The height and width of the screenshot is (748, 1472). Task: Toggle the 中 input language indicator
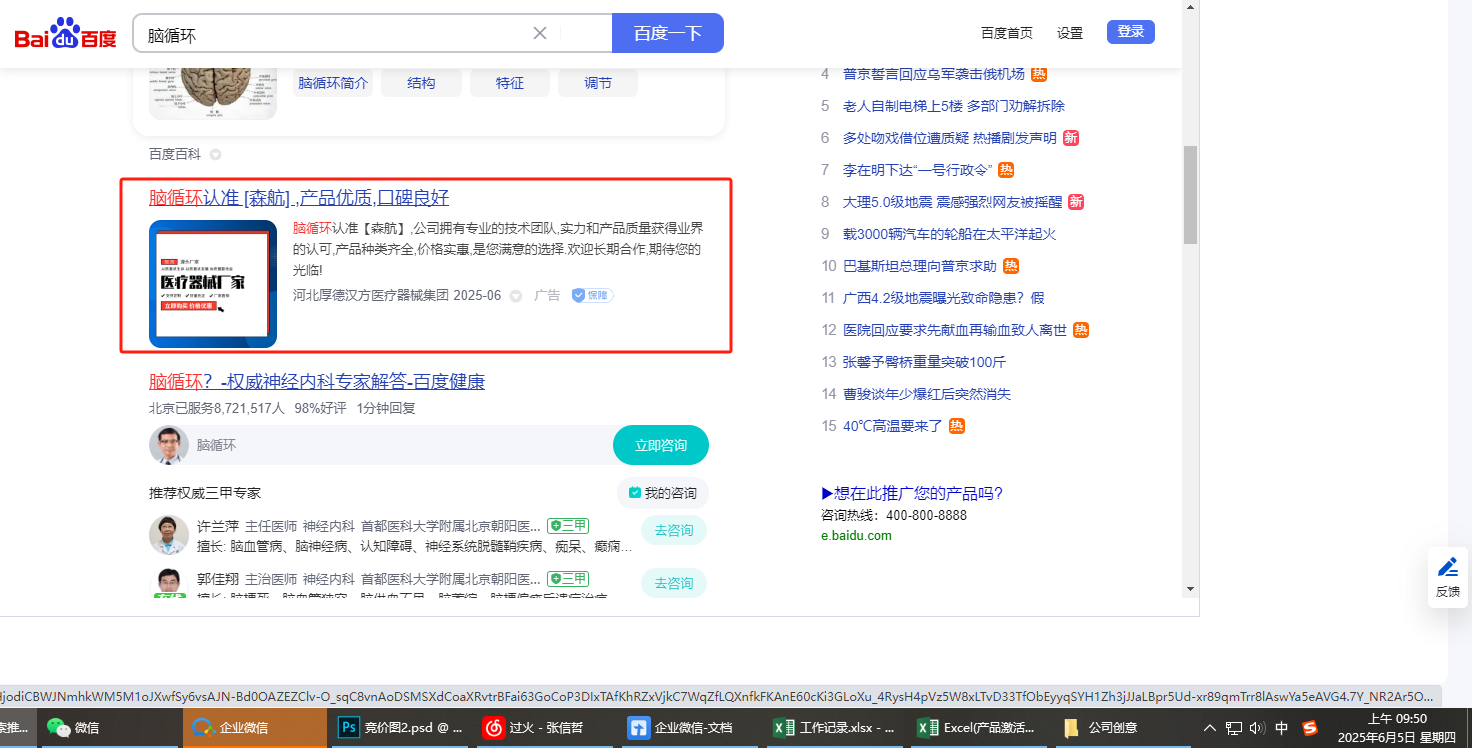tap(1282, 728)
